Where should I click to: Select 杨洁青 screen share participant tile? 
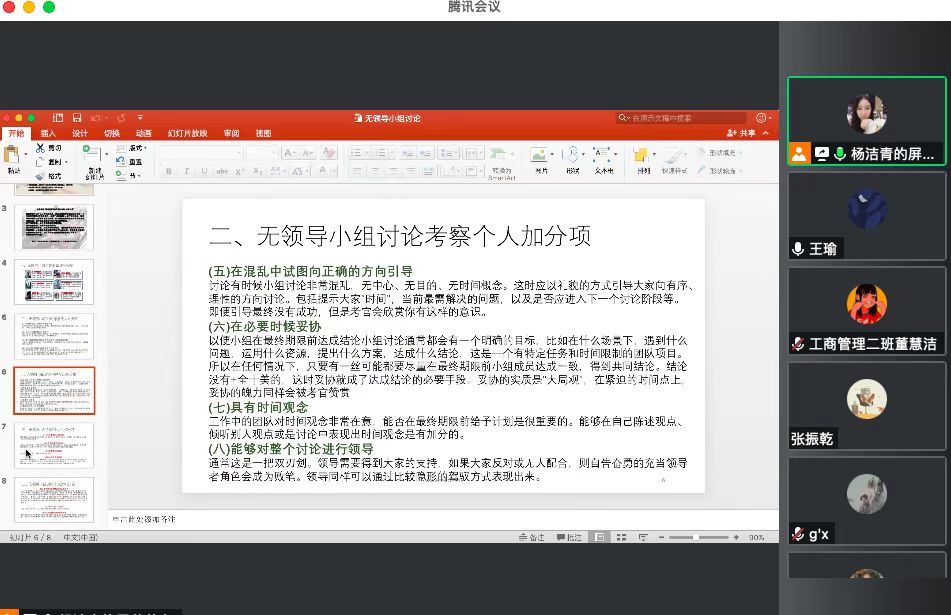[867, 121]
